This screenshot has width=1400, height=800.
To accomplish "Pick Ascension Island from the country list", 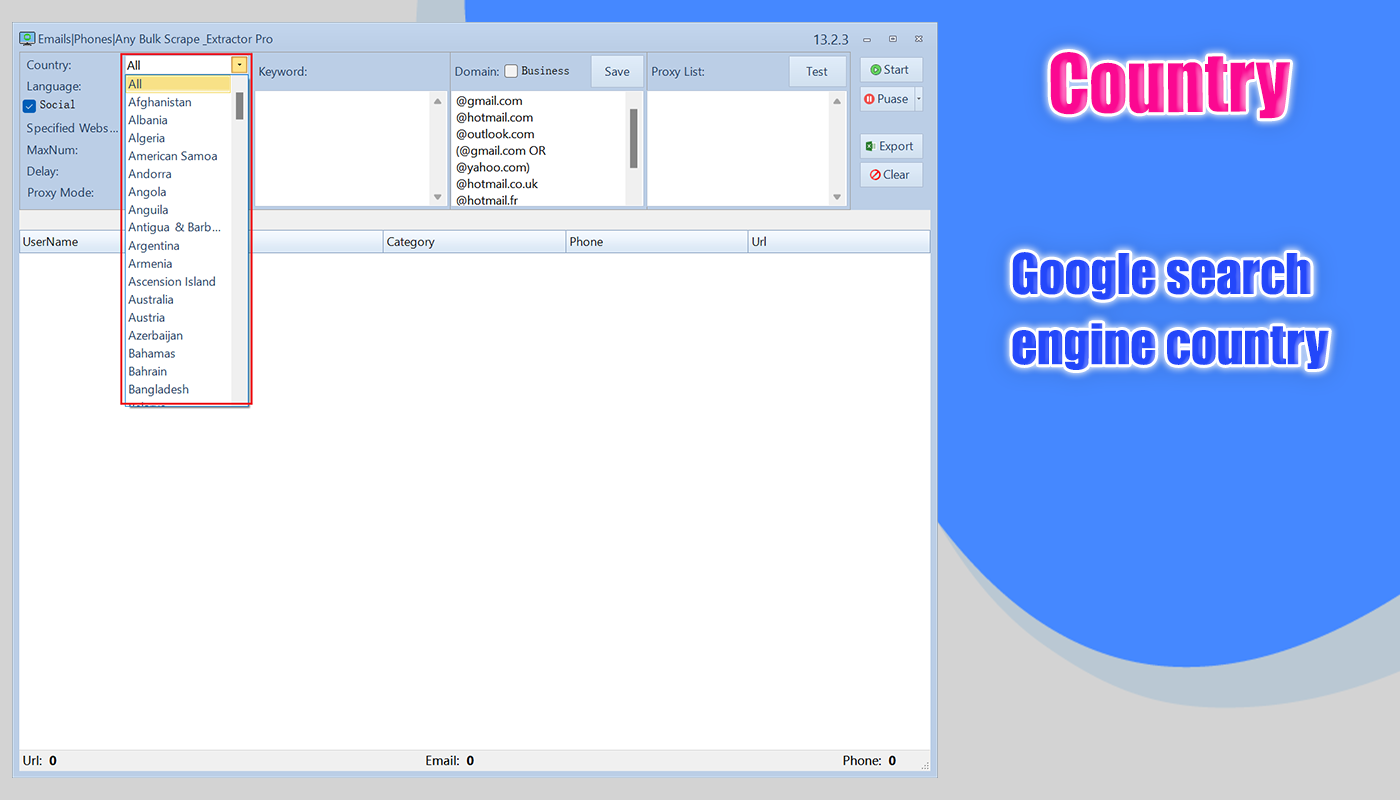I will coord(178,282).
